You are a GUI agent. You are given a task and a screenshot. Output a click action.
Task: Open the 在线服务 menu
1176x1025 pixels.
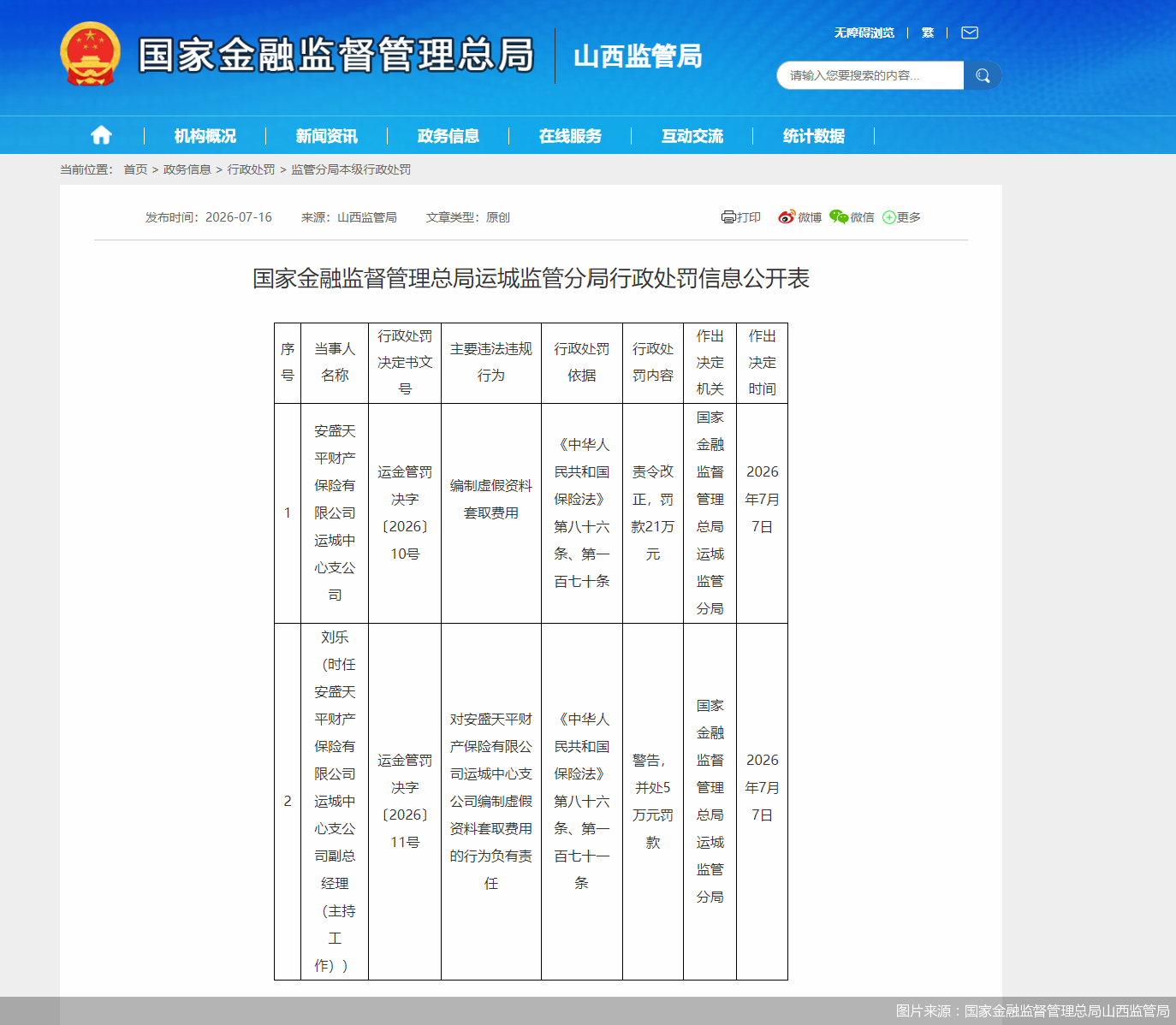tap(570, 135)
